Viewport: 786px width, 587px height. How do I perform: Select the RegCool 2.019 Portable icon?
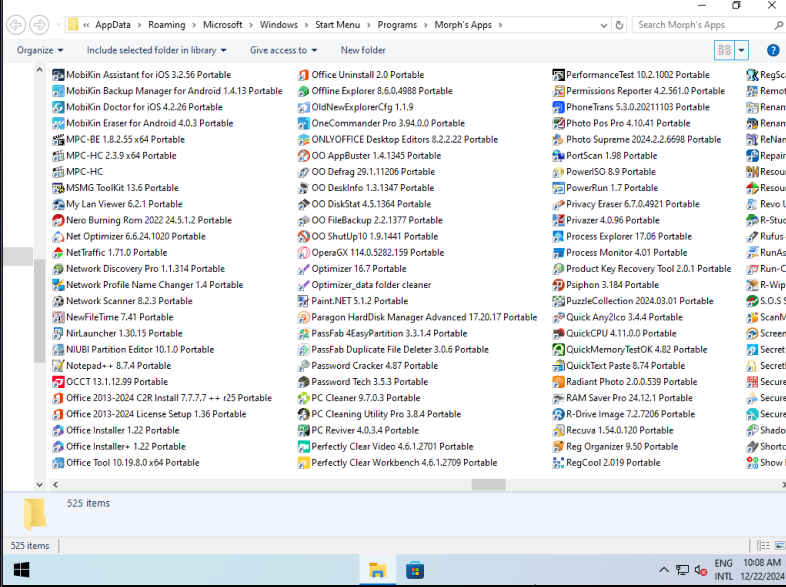click(558, 462)
